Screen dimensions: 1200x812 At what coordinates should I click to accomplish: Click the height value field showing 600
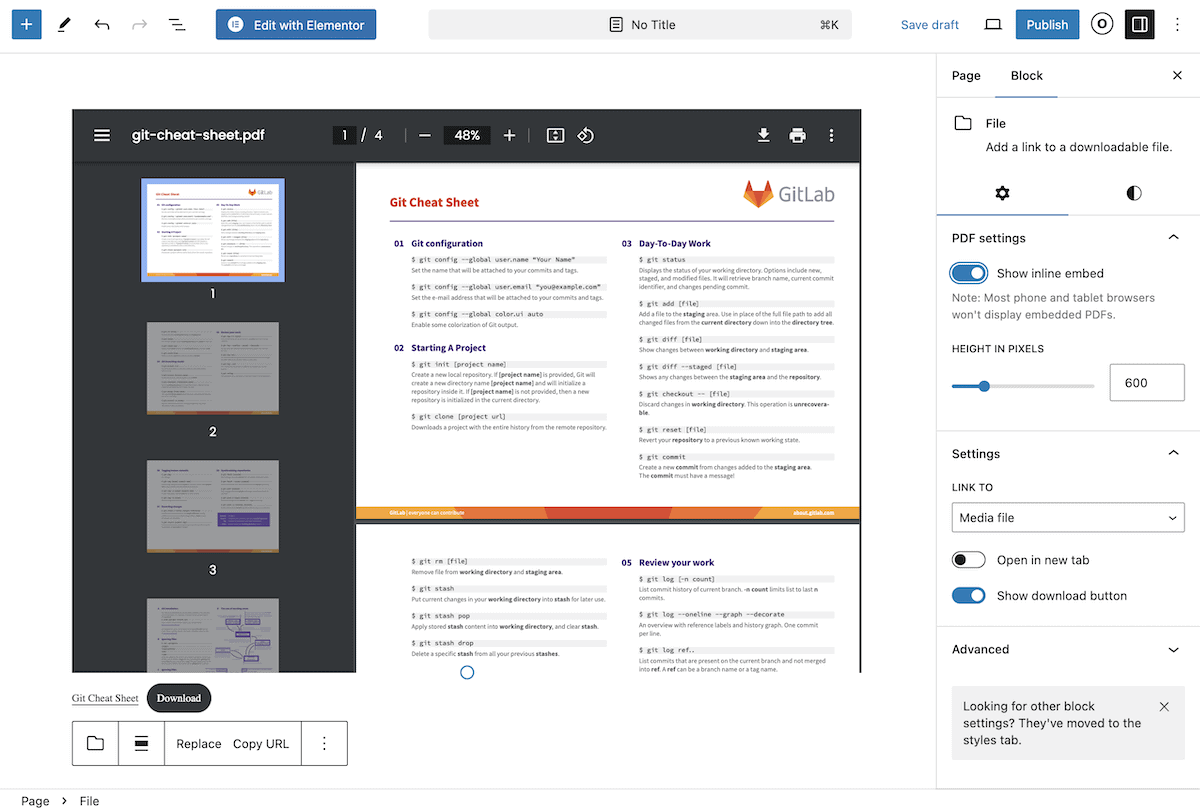click(x=1147, y=383)
